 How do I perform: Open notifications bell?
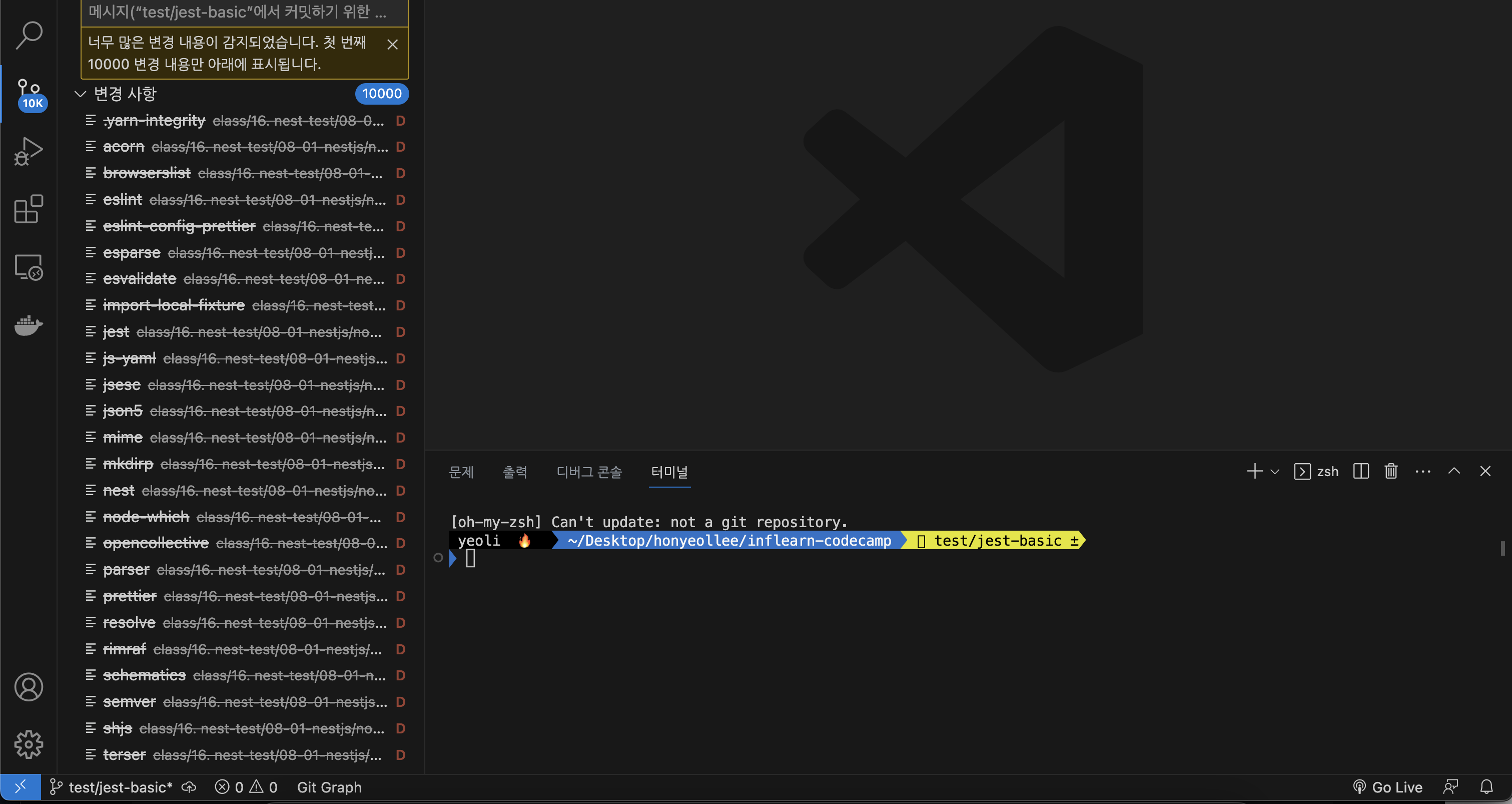coord(1486,787)
